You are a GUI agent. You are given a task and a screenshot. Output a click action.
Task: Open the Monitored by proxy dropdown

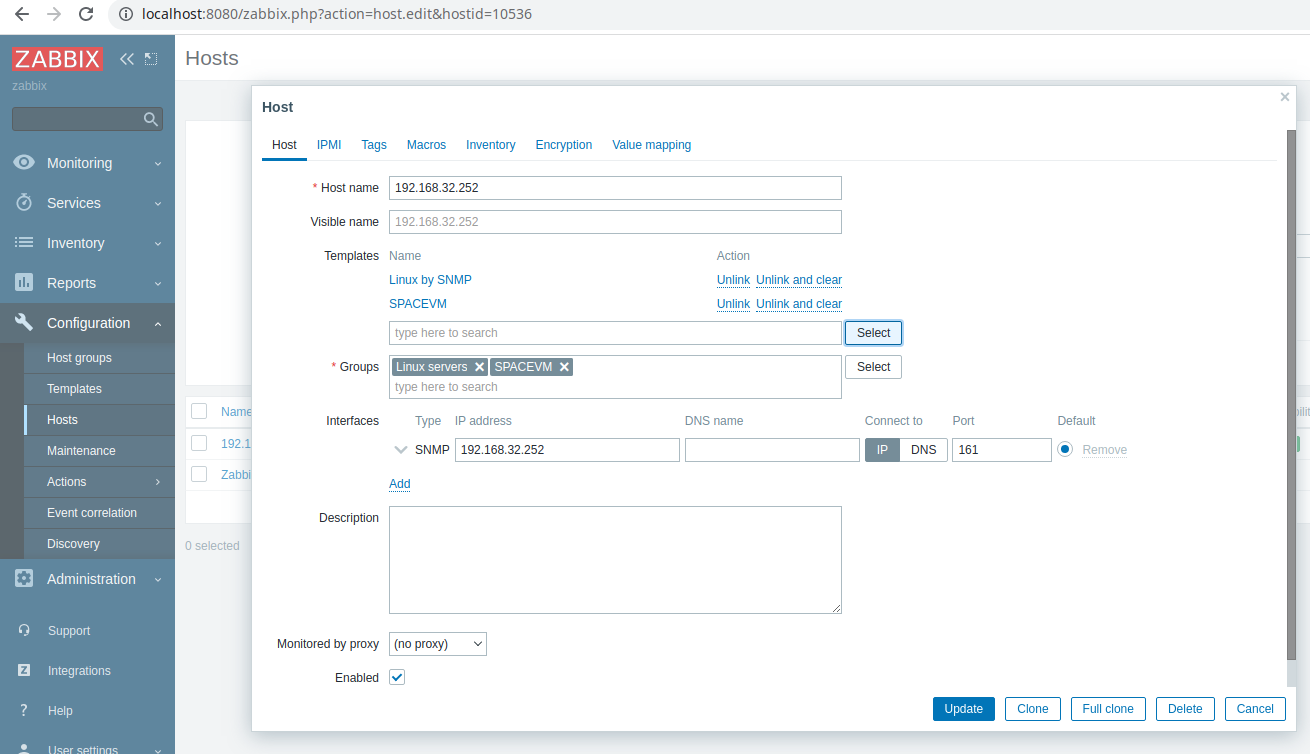click(x=438, y=644)
